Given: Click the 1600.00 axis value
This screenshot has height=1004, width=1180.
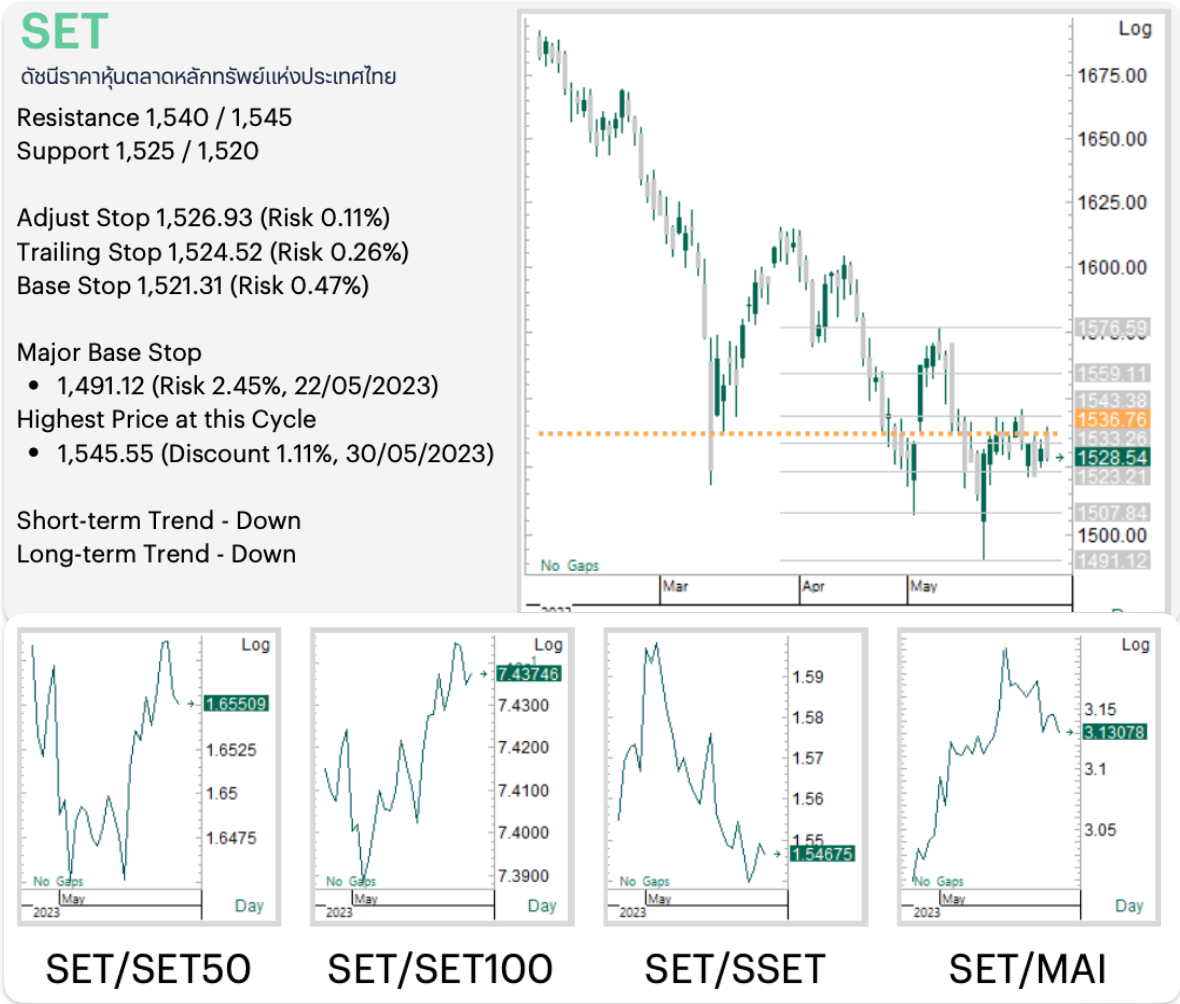Looking at the screenshot, I should click(x=1112, y=267).
